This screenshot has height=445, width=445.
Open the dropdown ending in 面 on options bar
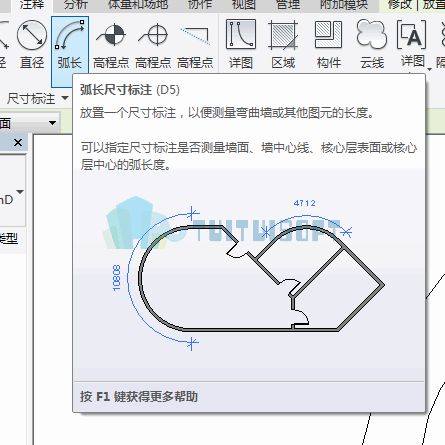29,123
